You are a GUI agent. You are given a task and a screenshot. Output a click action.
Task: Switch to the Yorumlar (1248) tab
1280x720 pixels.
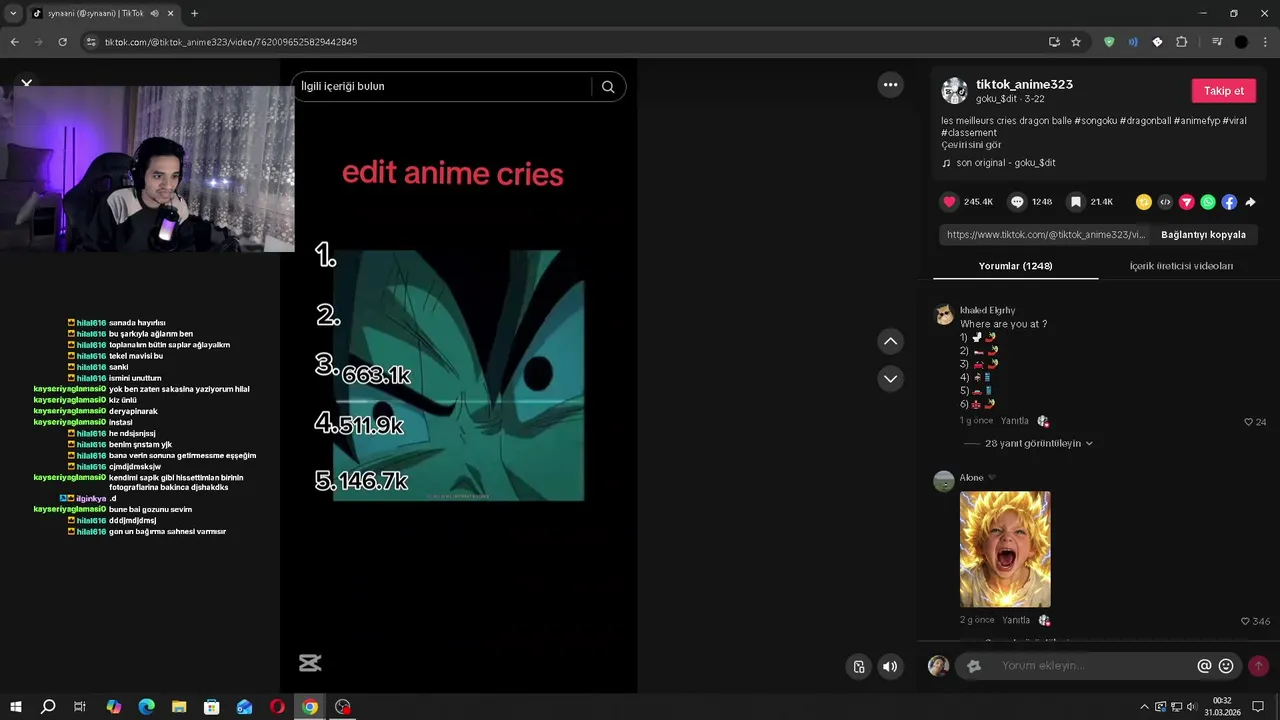(1015, 266)
